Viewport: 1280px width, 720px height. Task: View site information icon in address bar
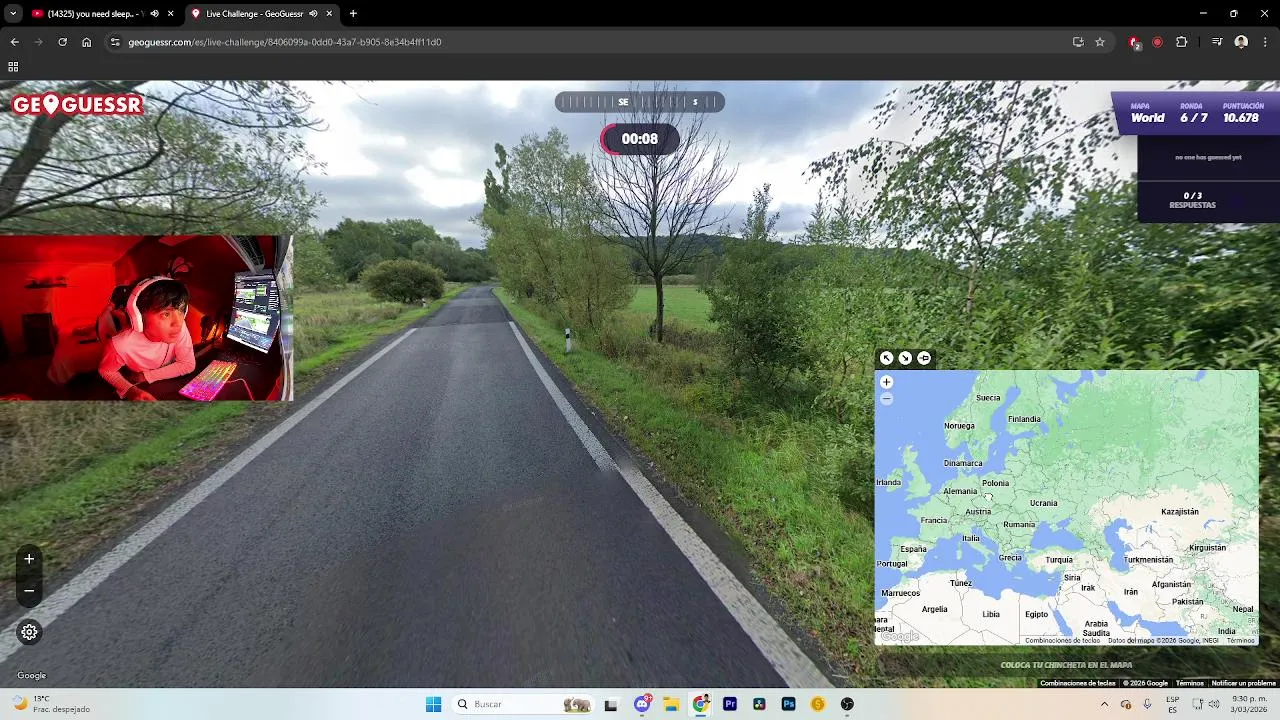[x=115, y=42]
